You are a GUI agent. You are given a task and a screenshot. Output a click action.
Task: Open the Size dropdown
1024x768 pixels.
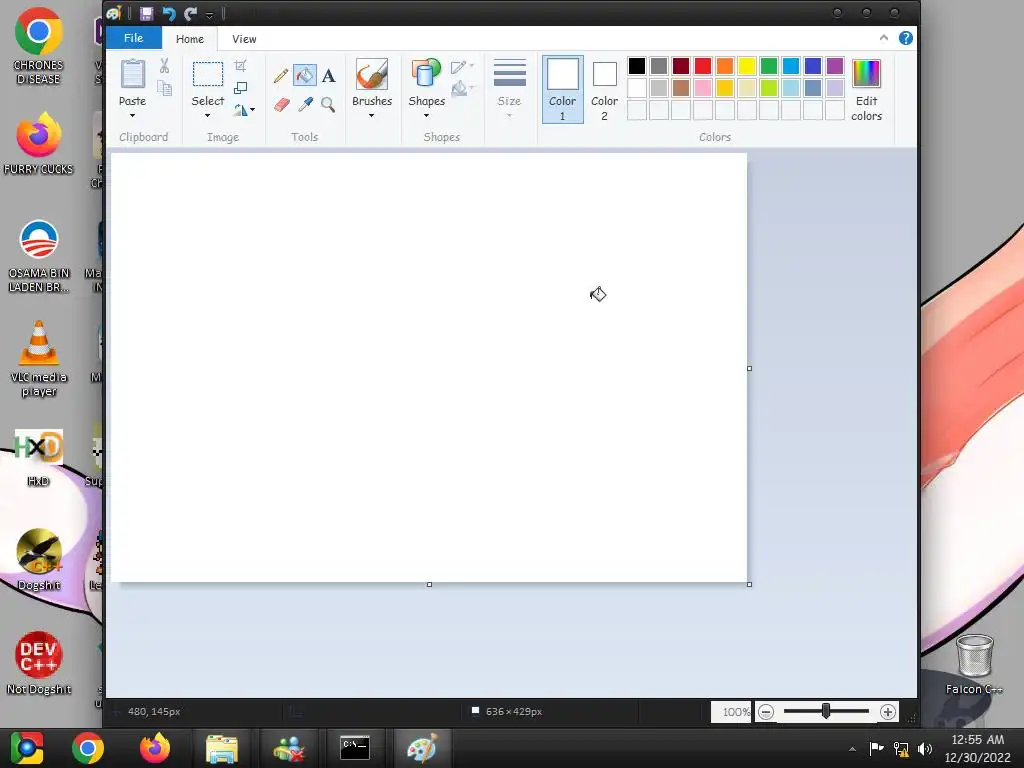(x=509, y=89)
